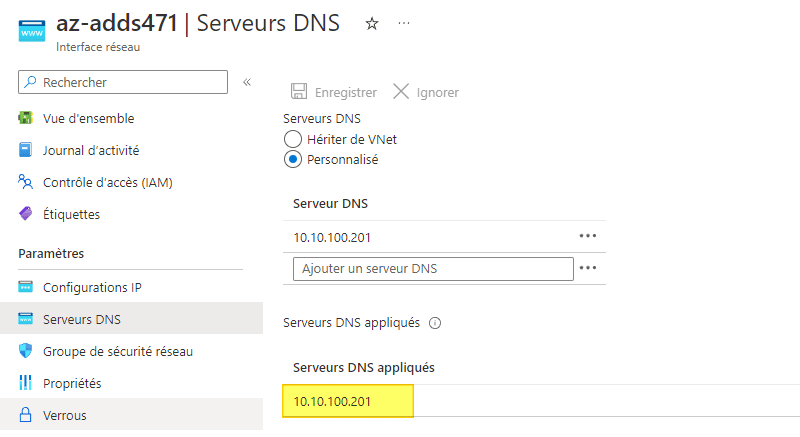Open ellipsis menu next to the Ajouter field
800x437 pixels.
pos(588,268)
